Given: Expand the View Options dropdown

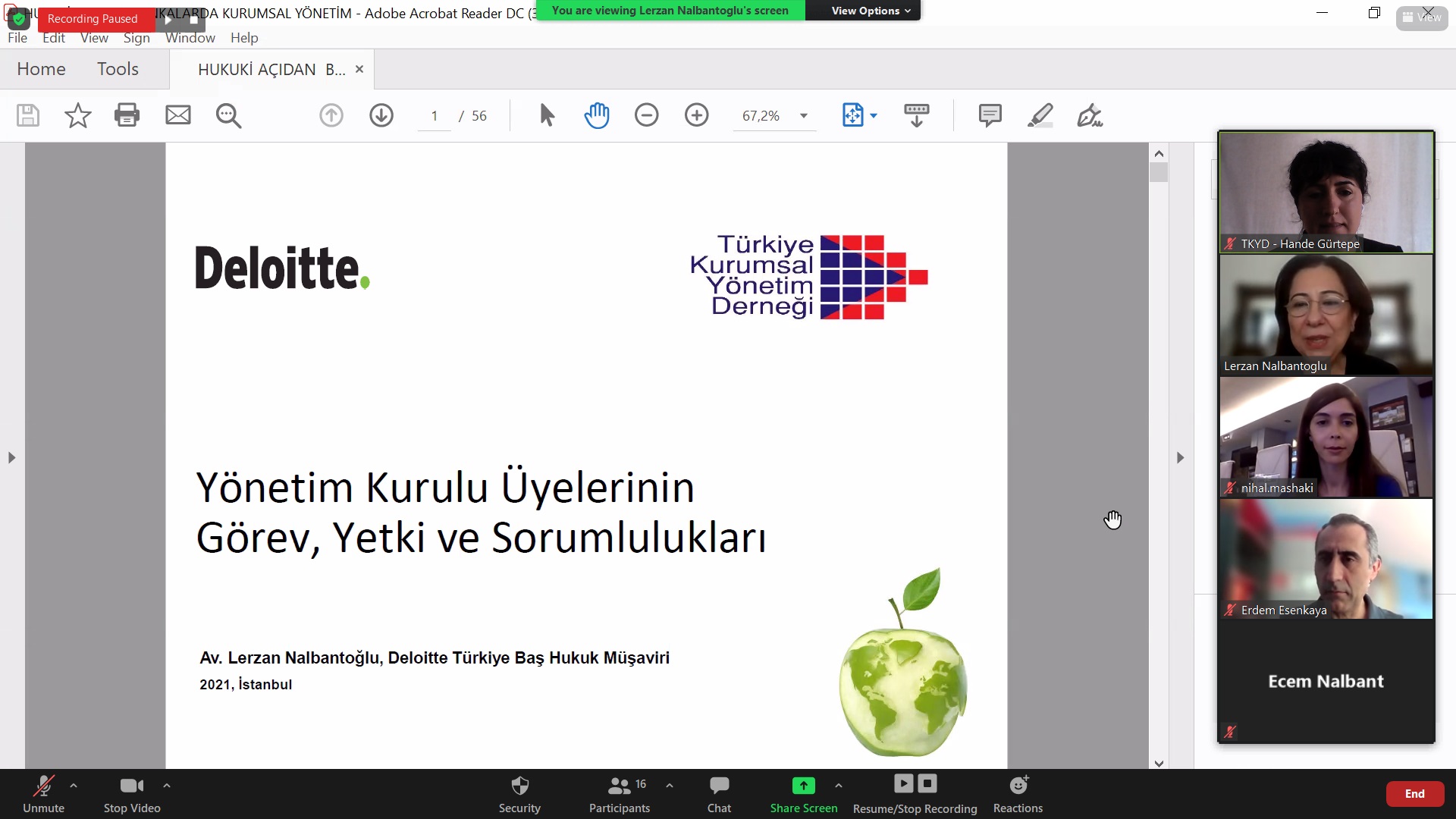Looking at the screenshot, I should [870, 11].
